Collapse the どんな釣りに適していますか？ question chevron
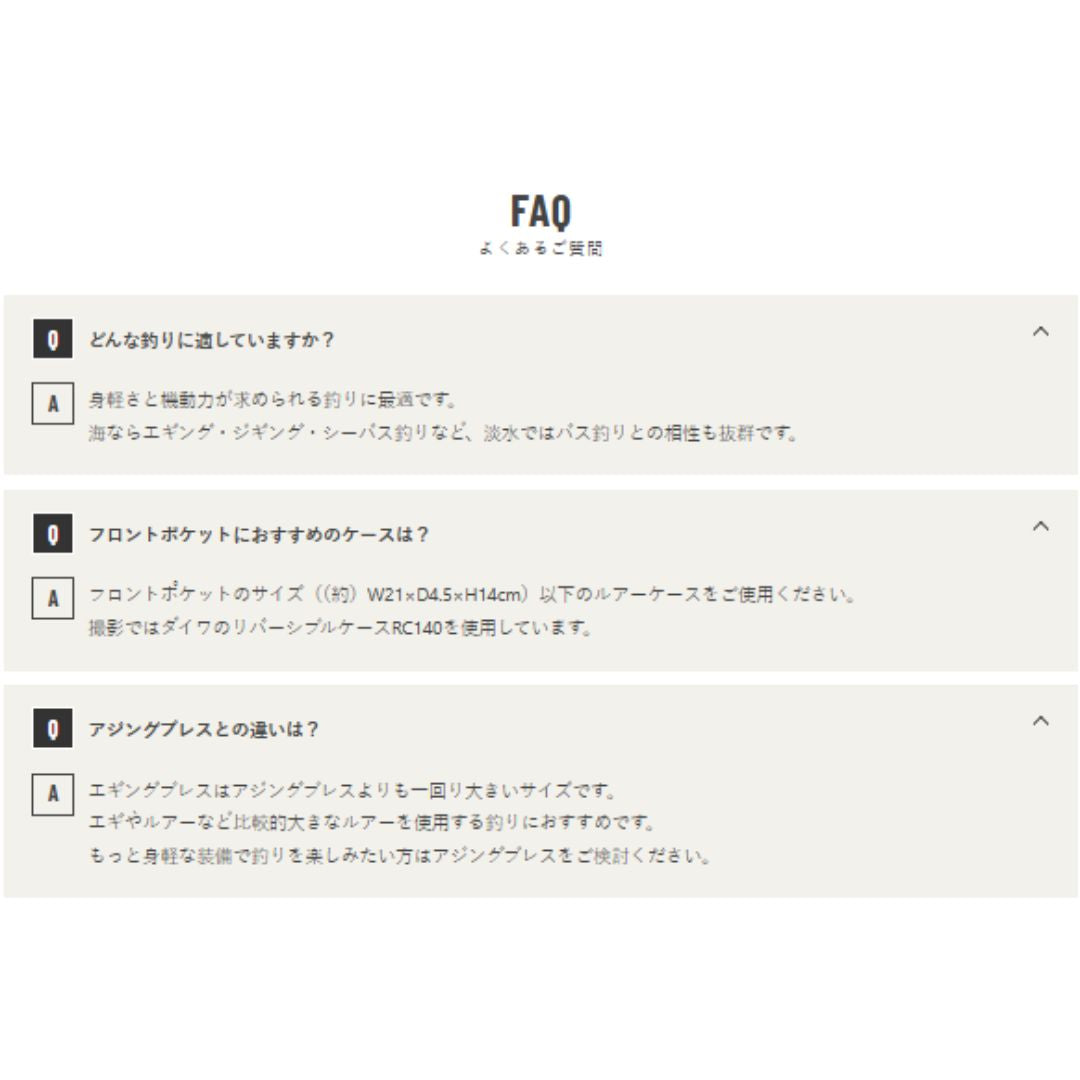Viewport: 1080px width, 1080px height. 1041,331
